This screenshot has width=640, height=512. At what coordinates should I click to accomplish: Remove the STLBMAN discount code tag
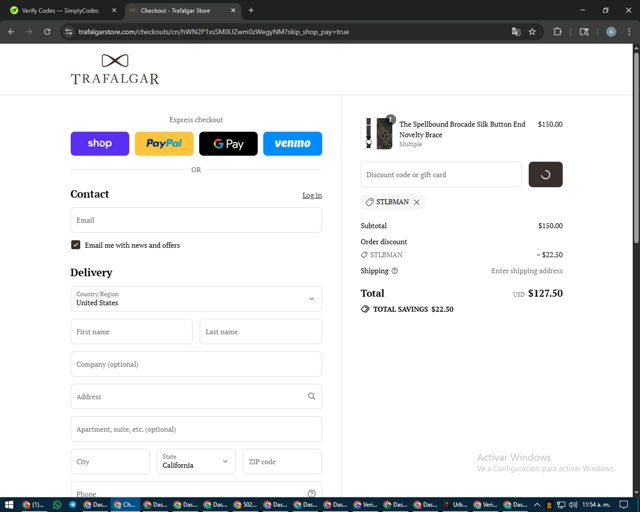pyautogui.click(x=416, y=202)
